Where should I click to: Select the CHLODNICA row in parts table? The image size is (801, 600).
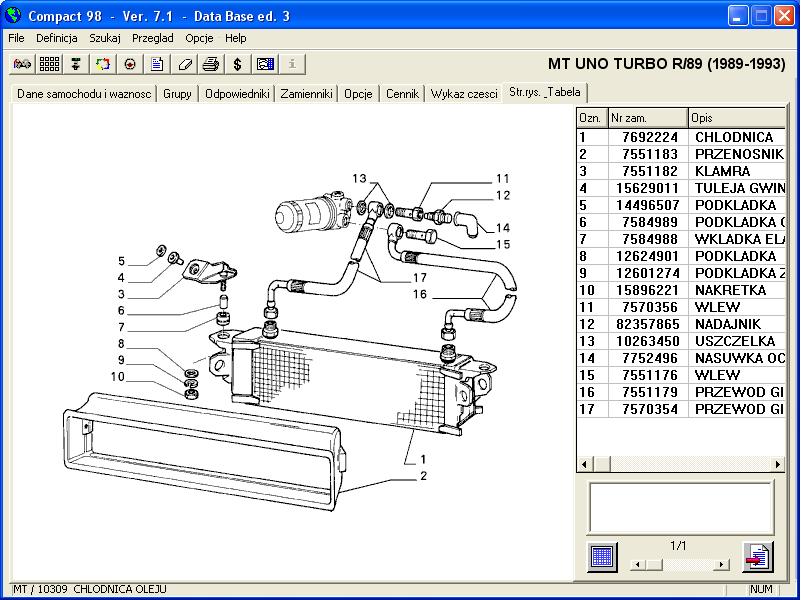coord(733,137)
